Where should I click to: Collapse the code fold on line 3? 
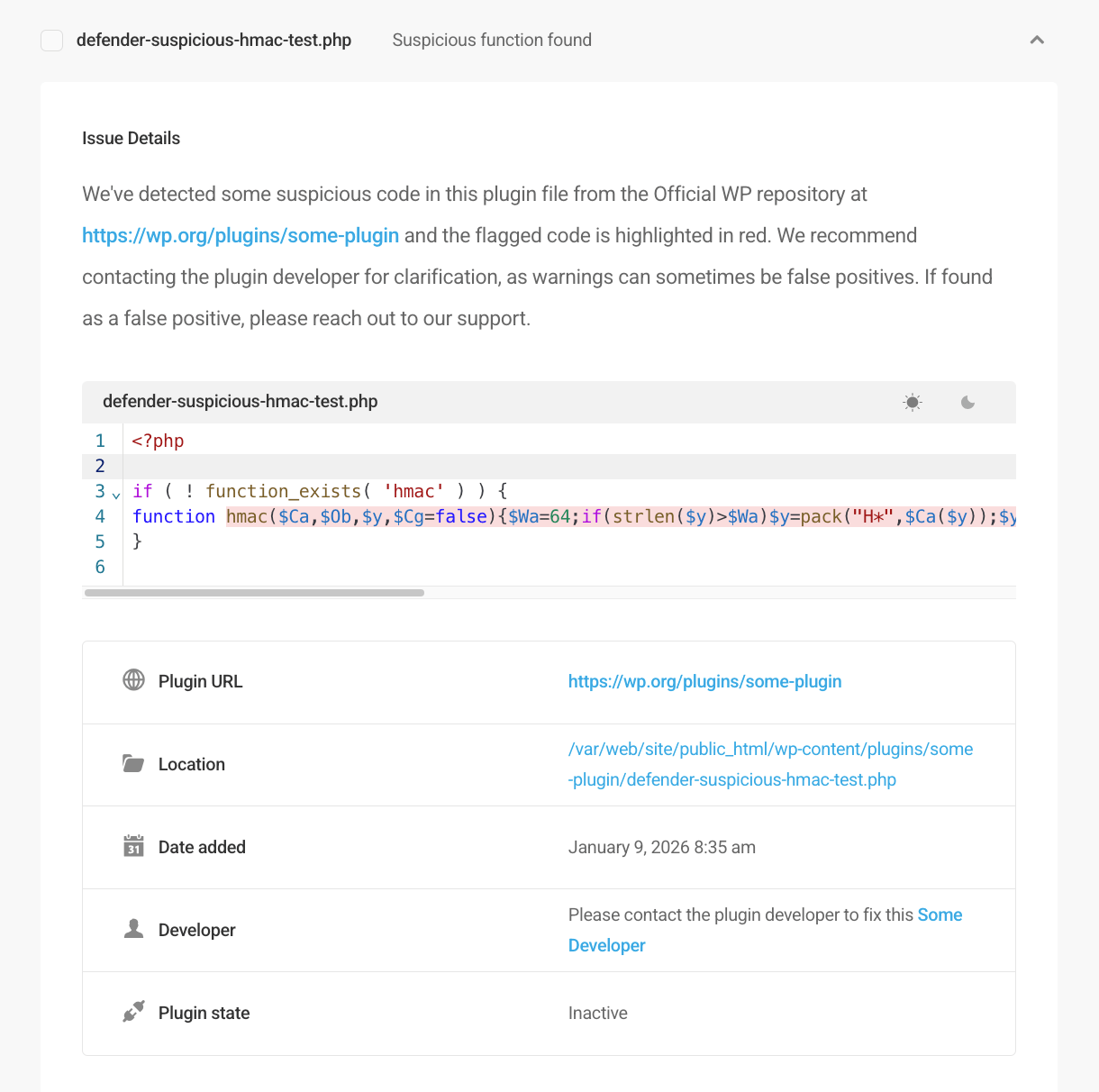116,495
